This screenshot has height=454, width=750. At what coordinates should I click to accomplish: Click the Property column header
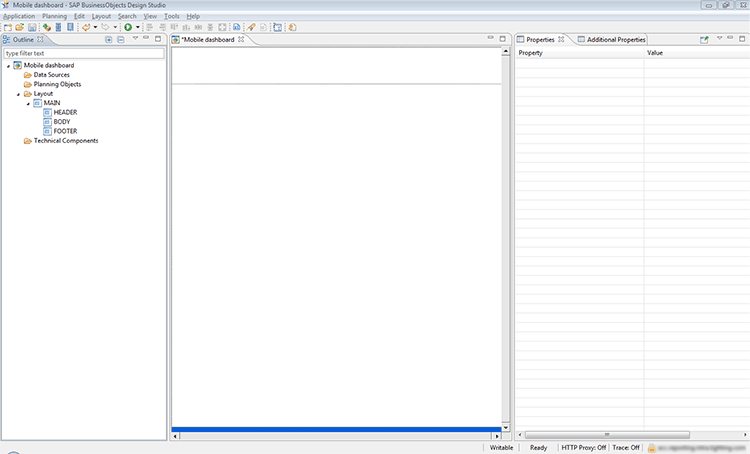pos(579,53)
